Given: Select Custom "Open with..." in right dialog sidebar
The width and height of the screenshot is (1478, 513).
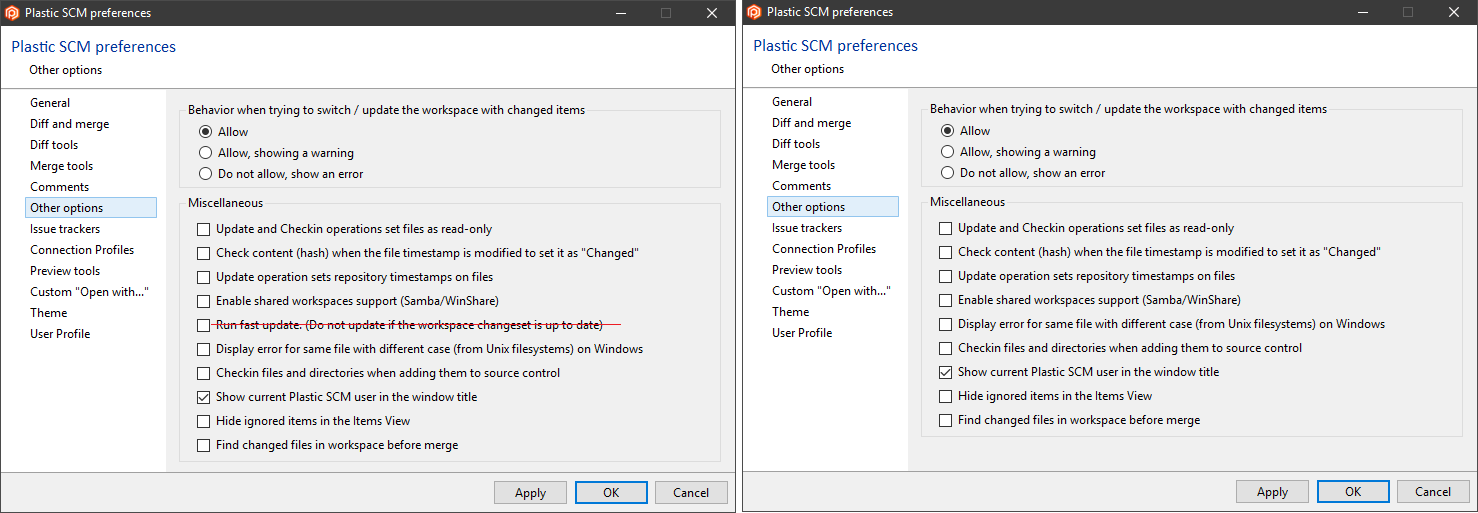Looking at the screenshot, I should click(831, 290).
